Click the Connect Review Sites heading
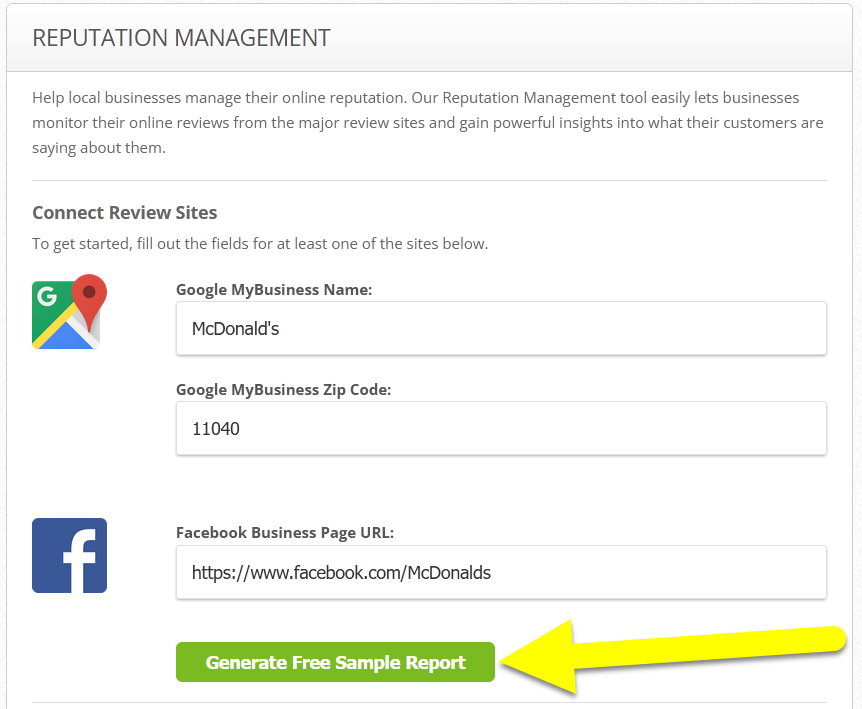862x709 pixels. pyautogui.click(x=125, y=213)
